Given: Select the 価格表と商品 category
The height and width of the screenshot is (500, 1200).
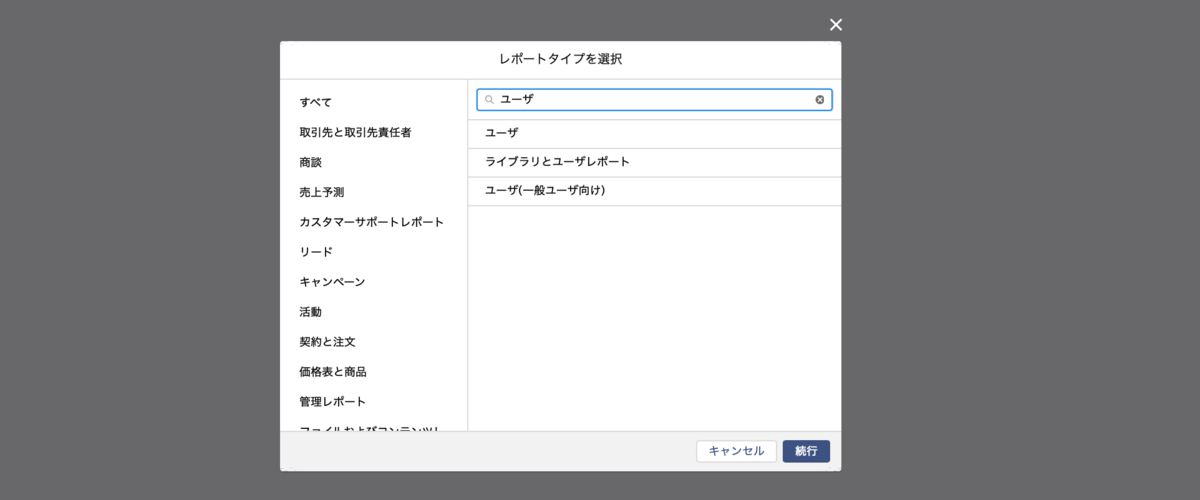Looking at the screenshot, I should tap(332, 372).
